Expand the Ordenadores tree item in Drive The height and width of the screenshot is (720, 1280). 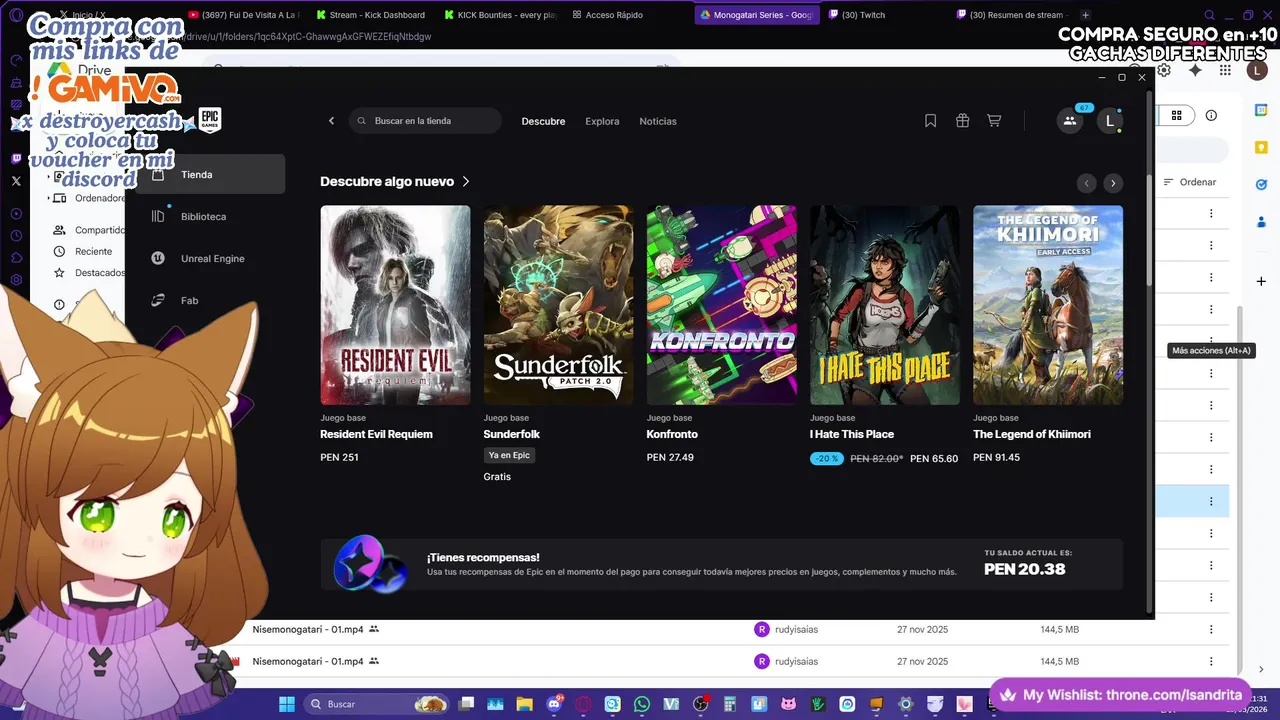(49, 198)
